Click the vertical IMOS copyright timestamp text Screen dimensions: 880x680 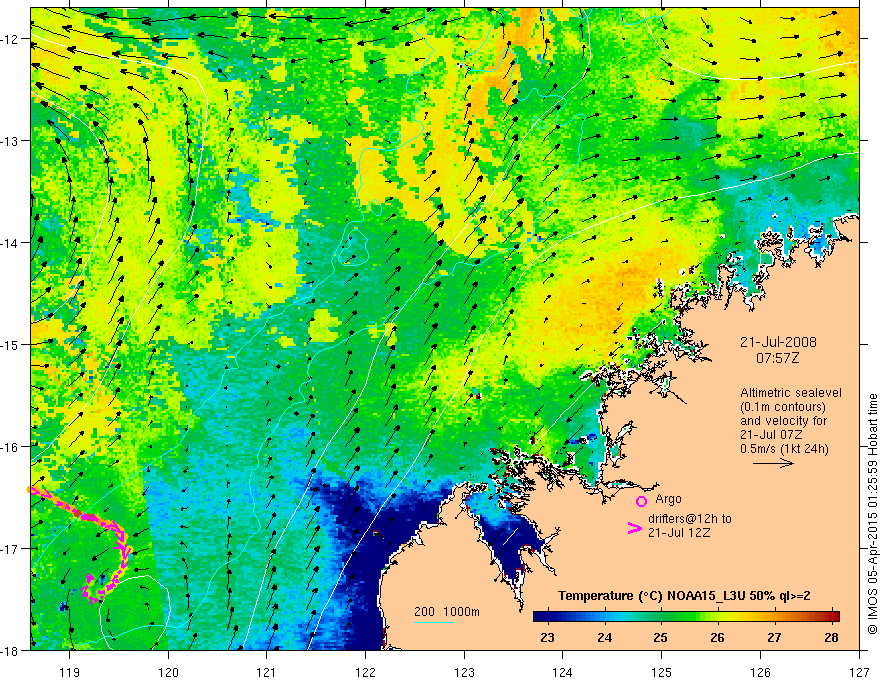[x=872, y=514]
